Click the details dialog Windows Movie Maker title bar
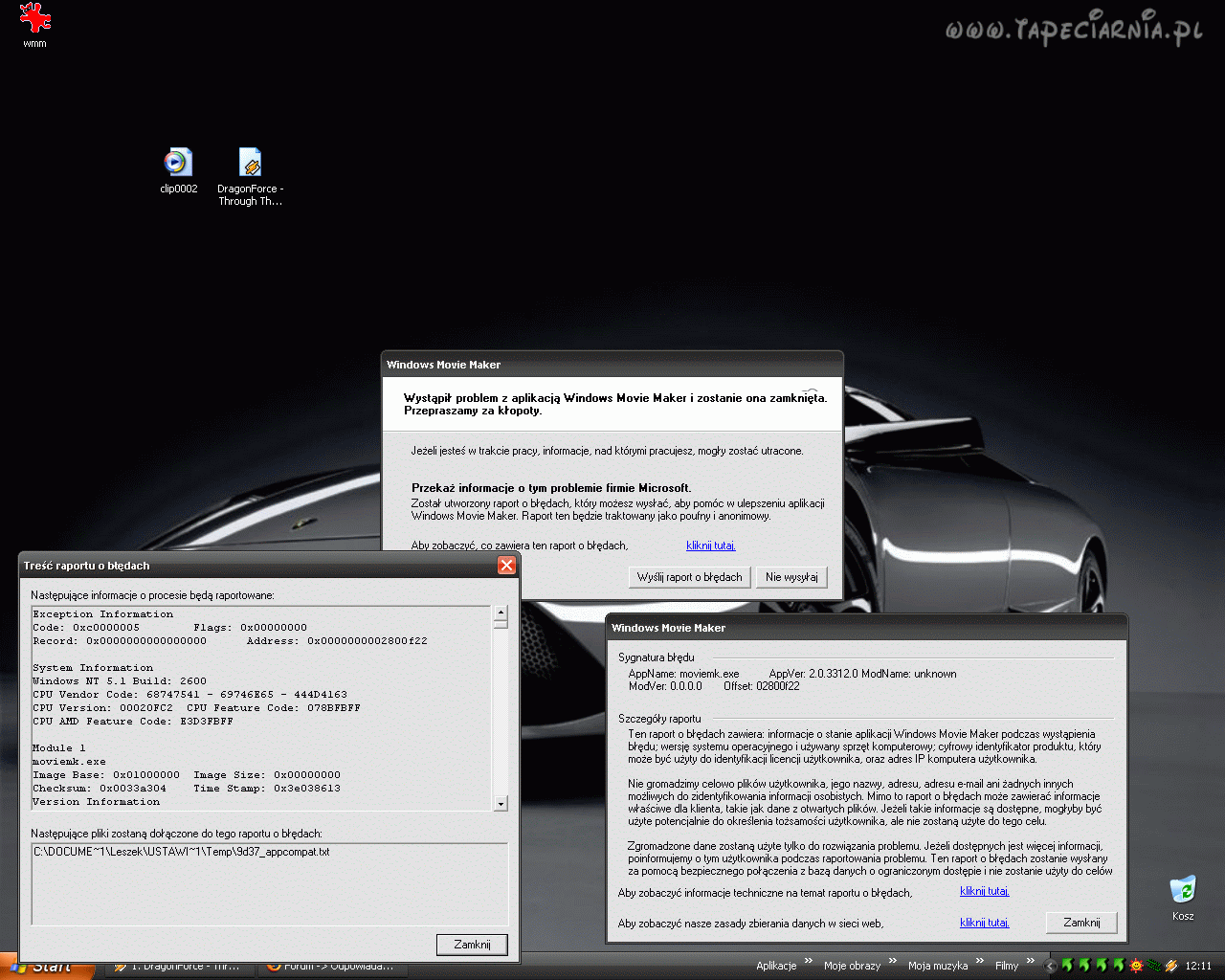The image size is (1225, 980). [867, 628]
